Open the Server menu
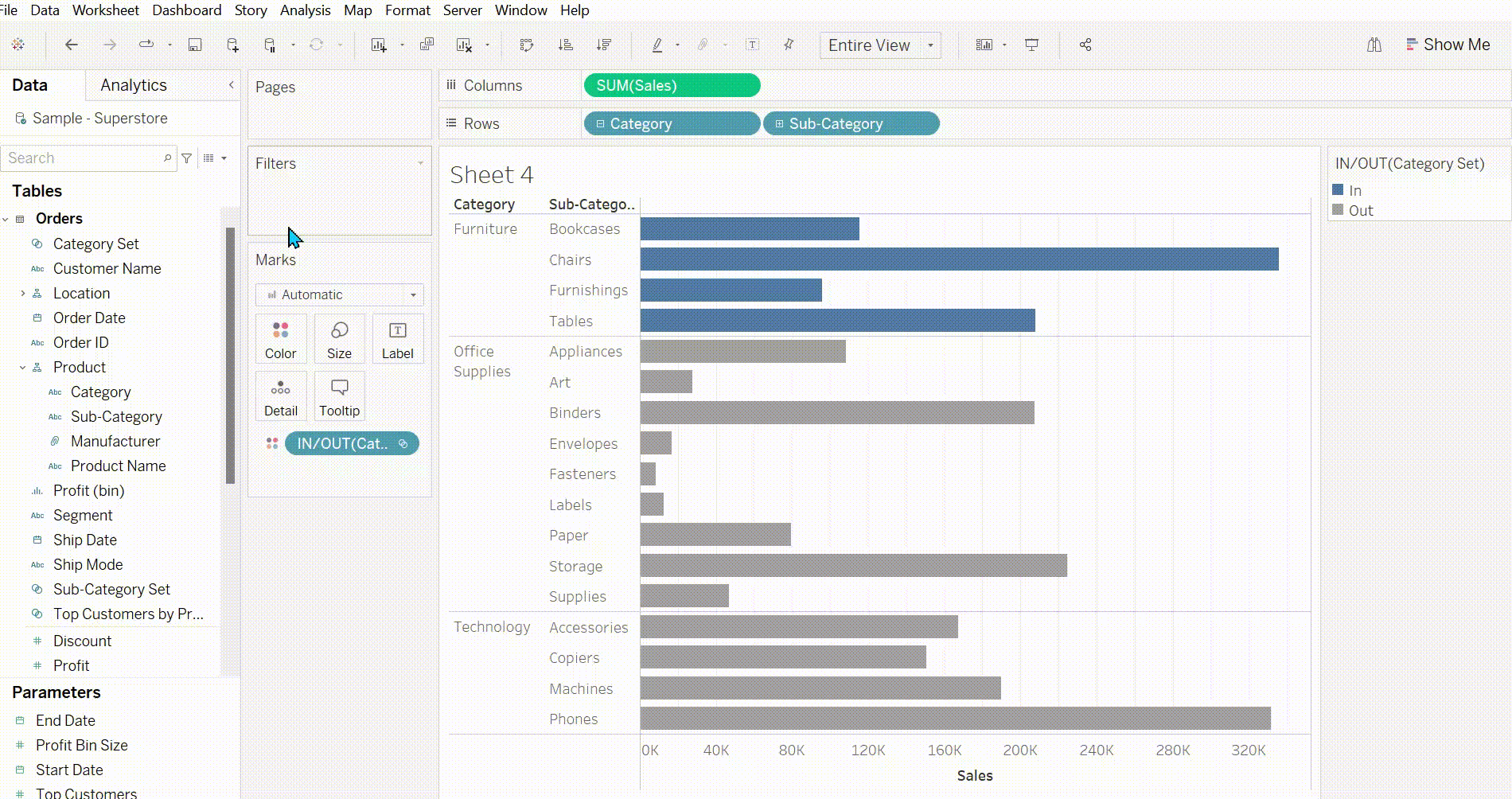Image resolution: width=1512 pixels, height=799 pixels. tap(462, 10)
